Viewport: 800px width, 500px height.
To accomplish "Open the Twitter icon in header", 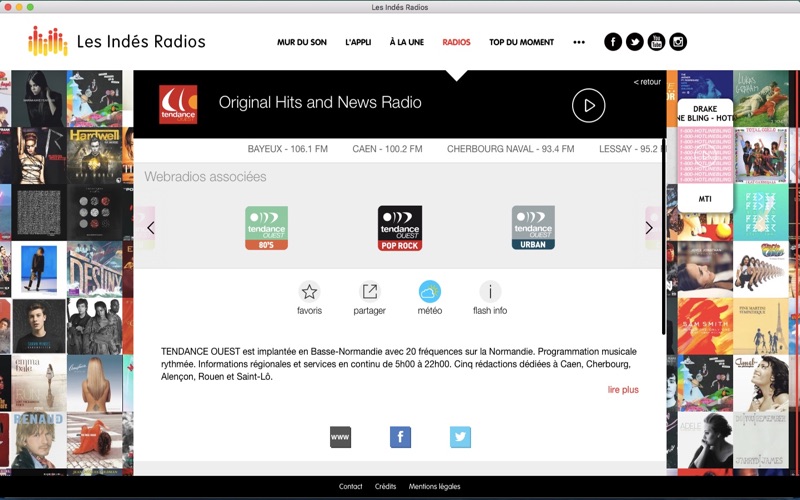I will tap(635, 42).
